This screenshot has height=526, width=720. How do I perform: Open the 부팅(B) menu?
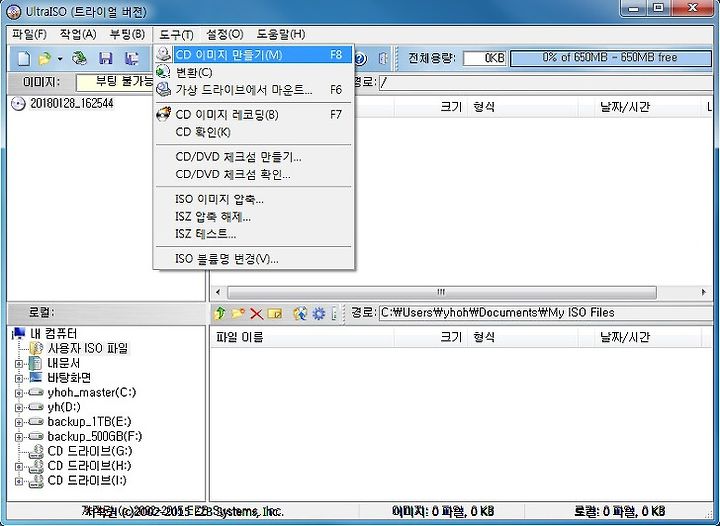click(128, 34)
